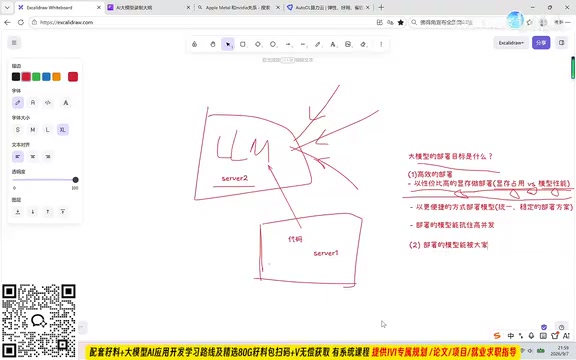Screen dimensions: 576x360
Task: Select the Diamond tool
Action: tap(258, 44)
